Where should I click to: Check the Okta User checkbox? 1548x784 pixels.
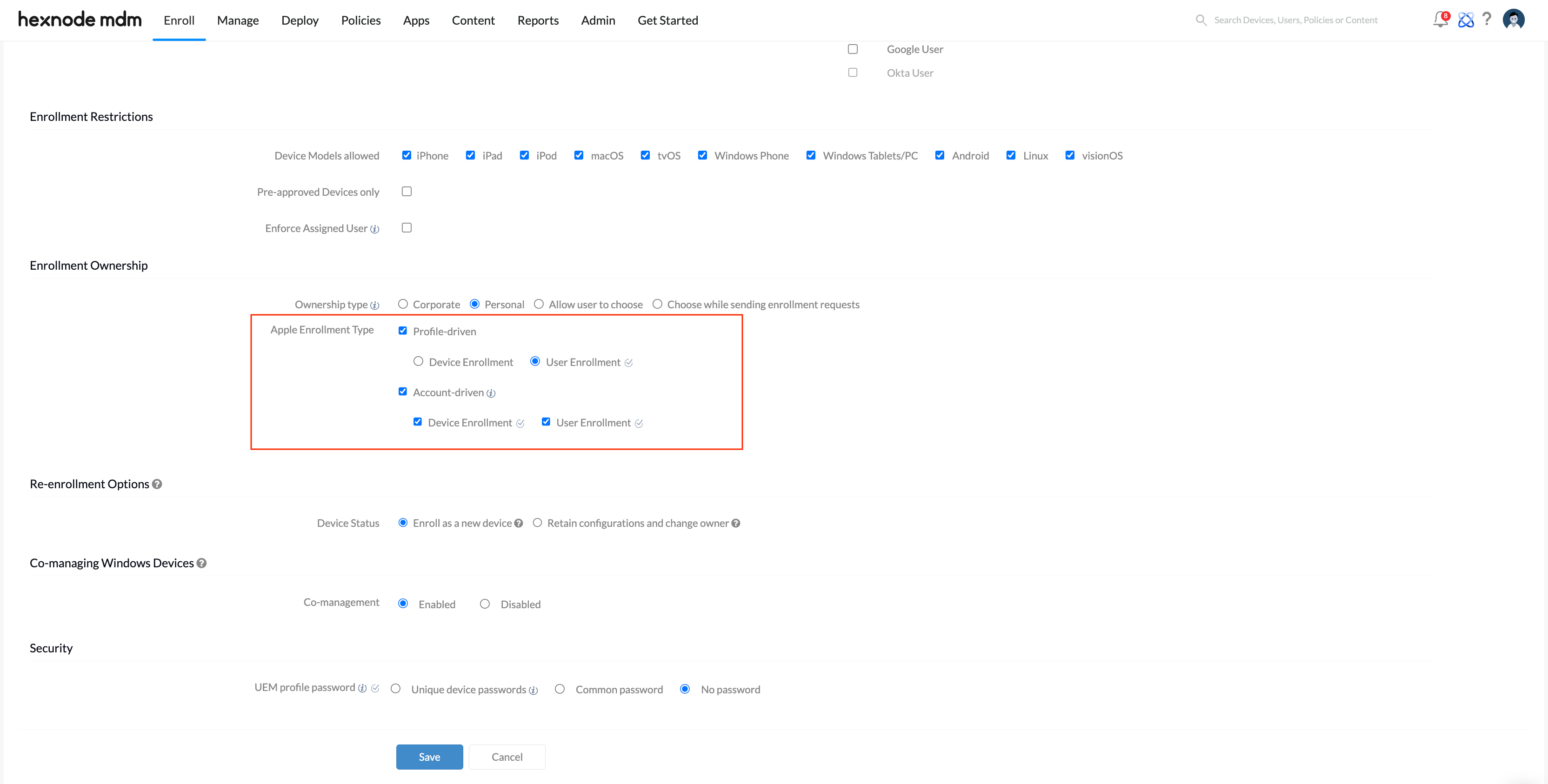852,72
